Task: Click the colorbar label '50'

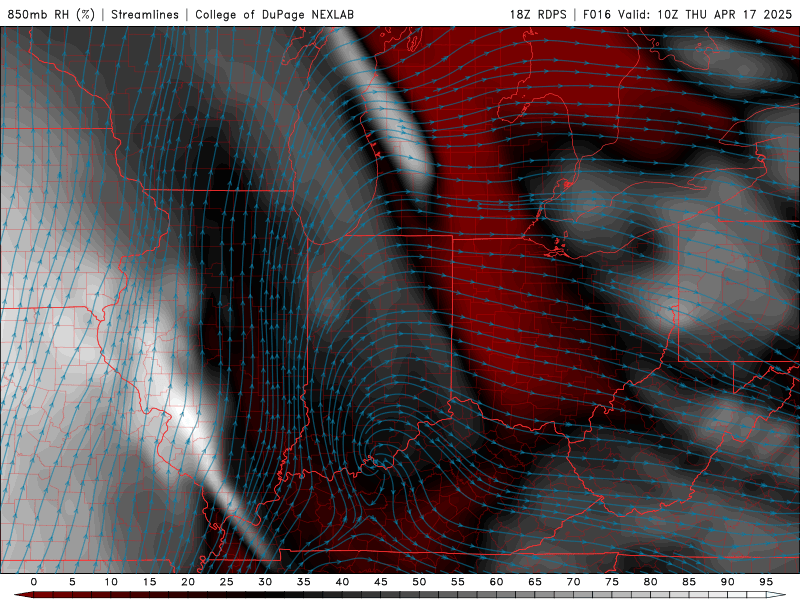Action: pyautogui.click(x=419, y=582)
